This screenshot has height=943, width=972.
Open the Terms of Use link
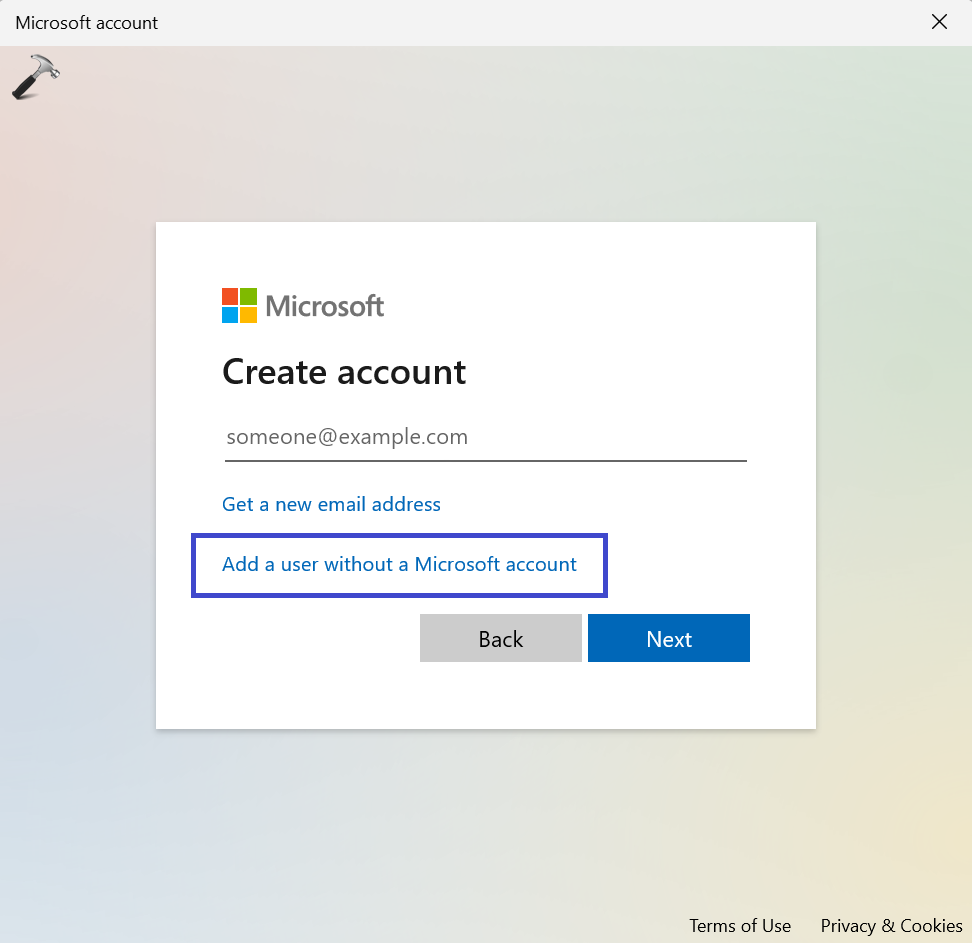(739, 925)
